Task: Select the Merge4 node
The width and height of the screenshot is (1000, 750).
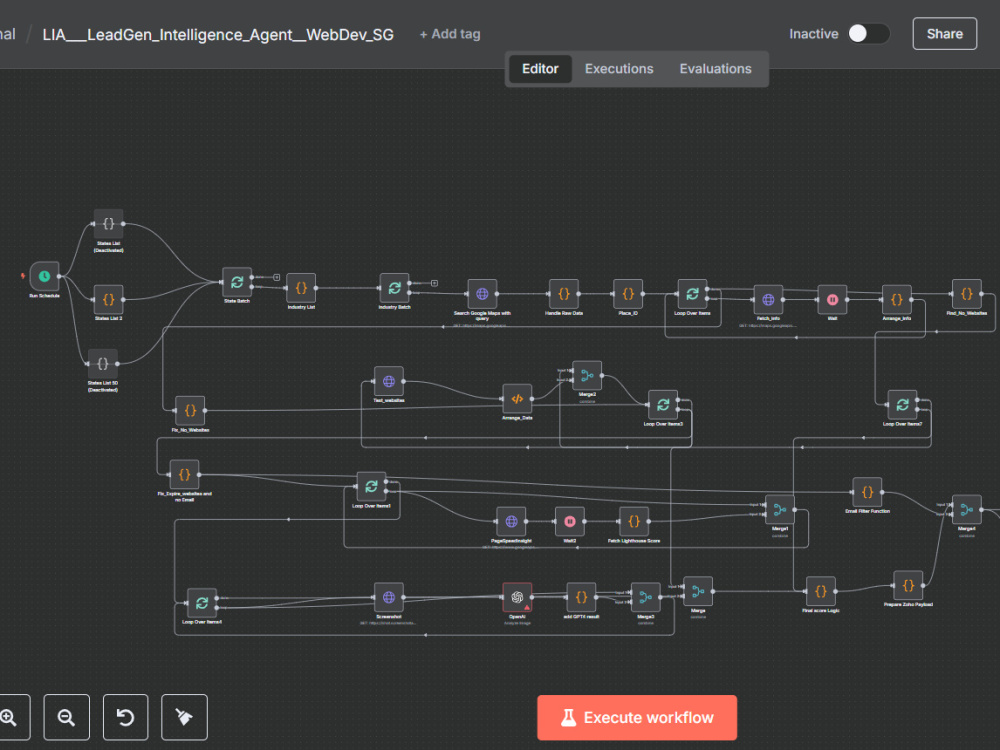Action: tap(967, 510)
